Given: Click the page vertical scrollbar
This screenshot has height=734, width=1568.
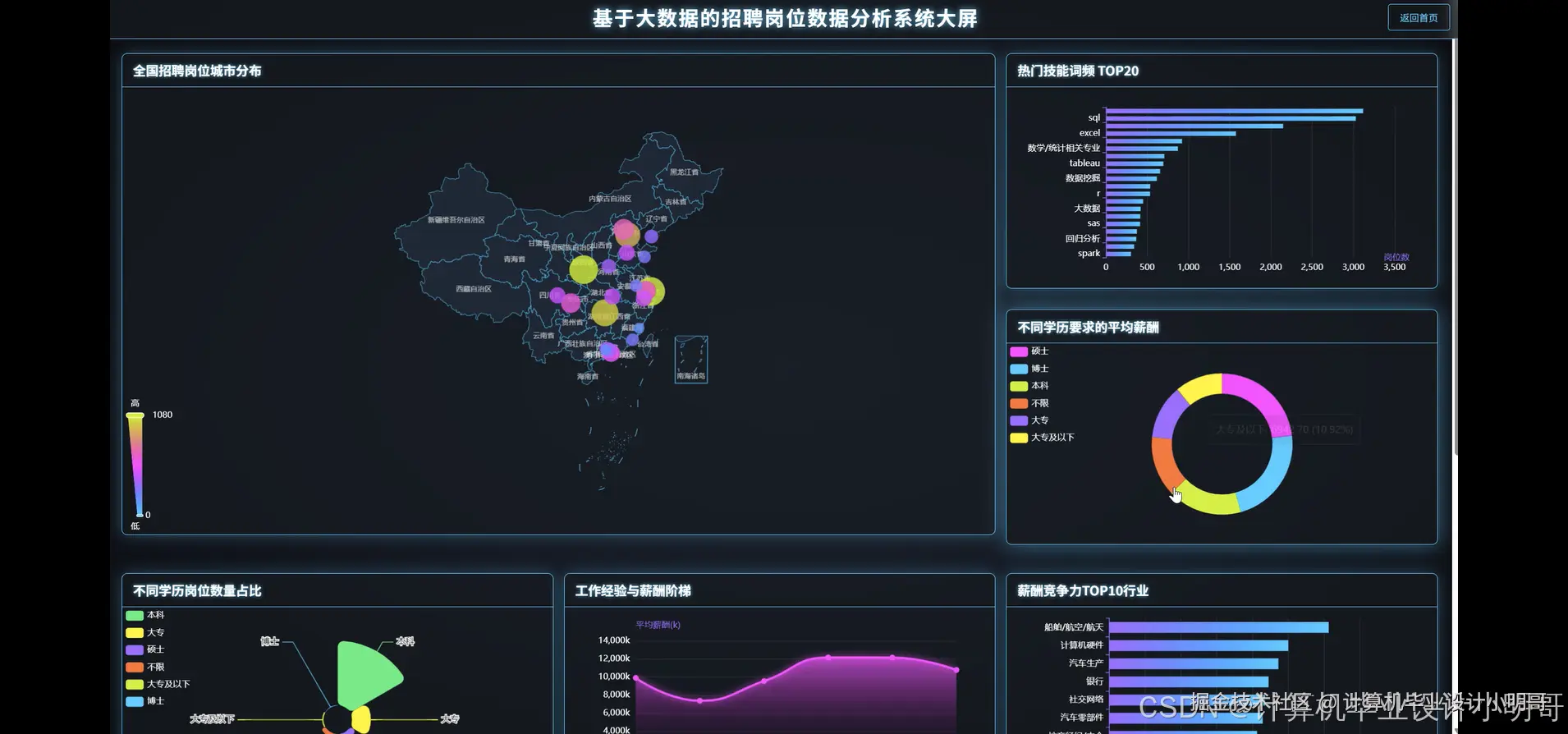Looking at the screenshot, I should click(1456, 246).
